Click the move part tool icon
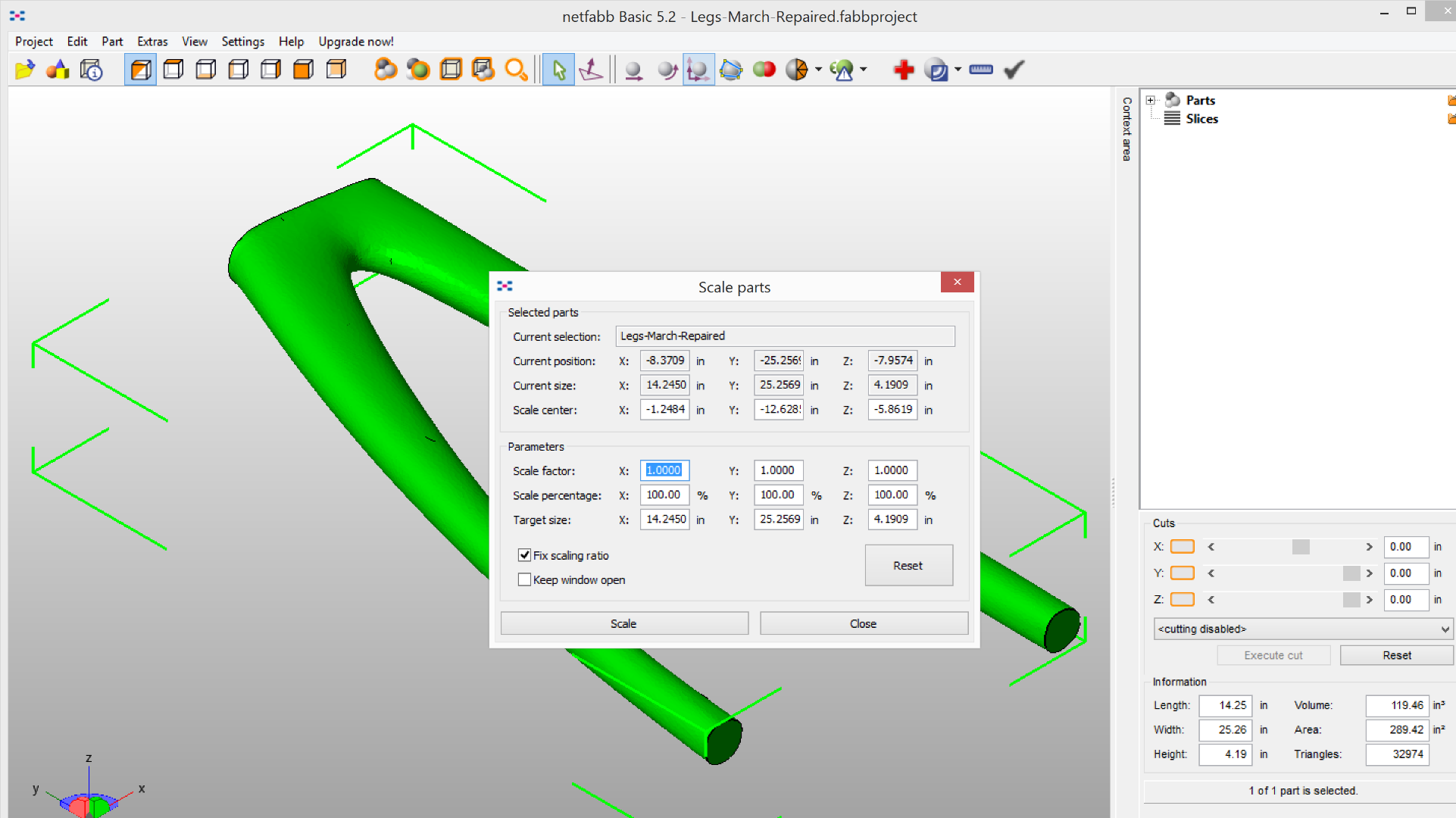This screenshot has height=818, width=1456. tap(634, 70)
